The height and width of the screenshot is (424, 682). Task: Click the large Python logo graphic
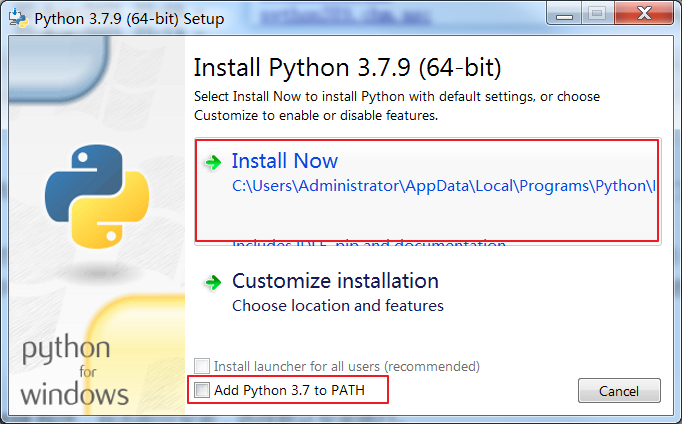point(92,193)
